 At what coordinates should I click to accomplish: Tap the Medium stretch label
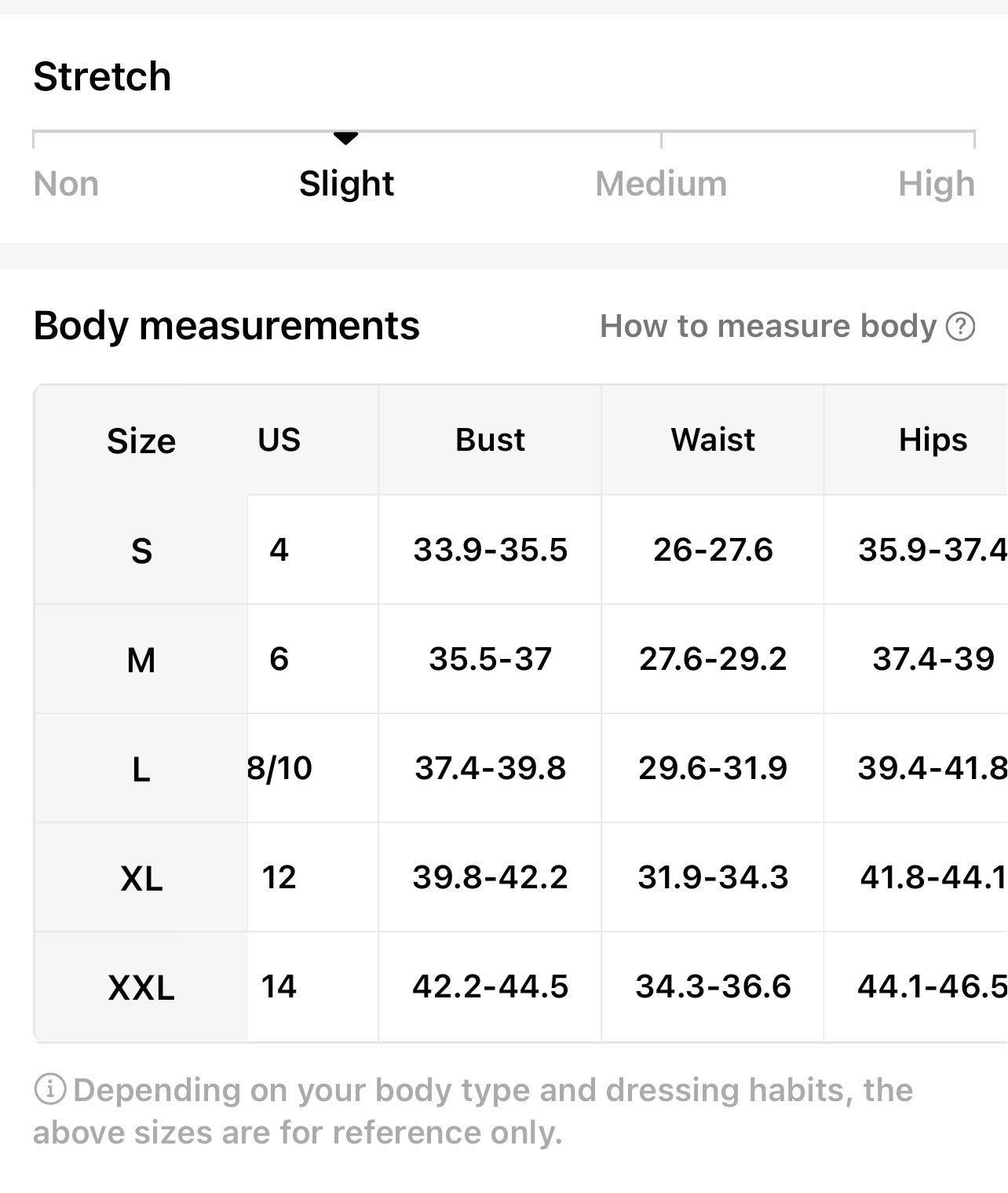coord(661,184)
